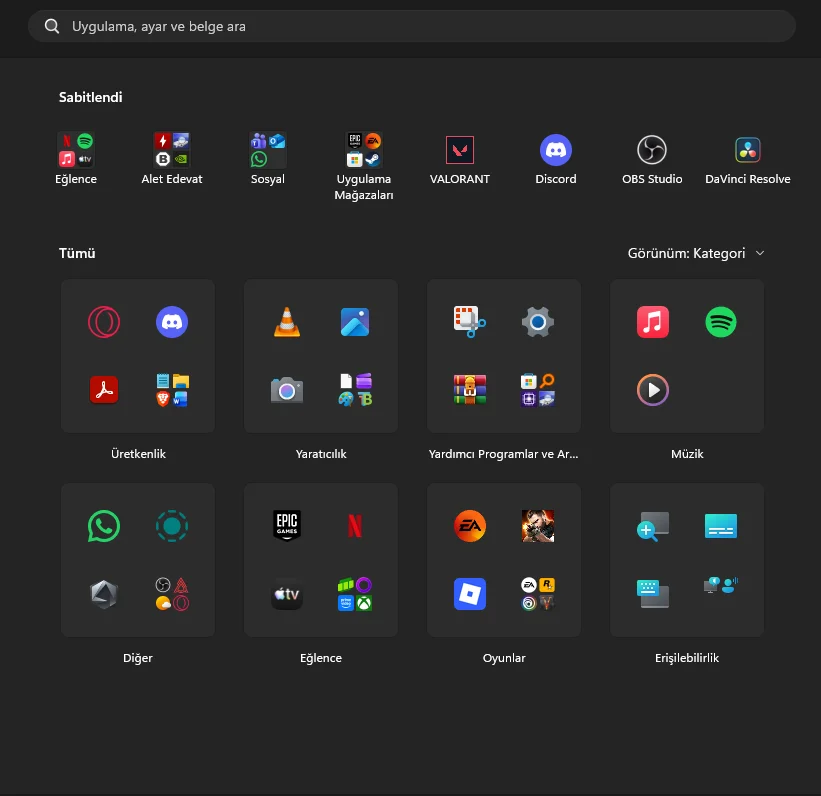
Task: Click the Diğer category label
Action: [x=138, y=658]
